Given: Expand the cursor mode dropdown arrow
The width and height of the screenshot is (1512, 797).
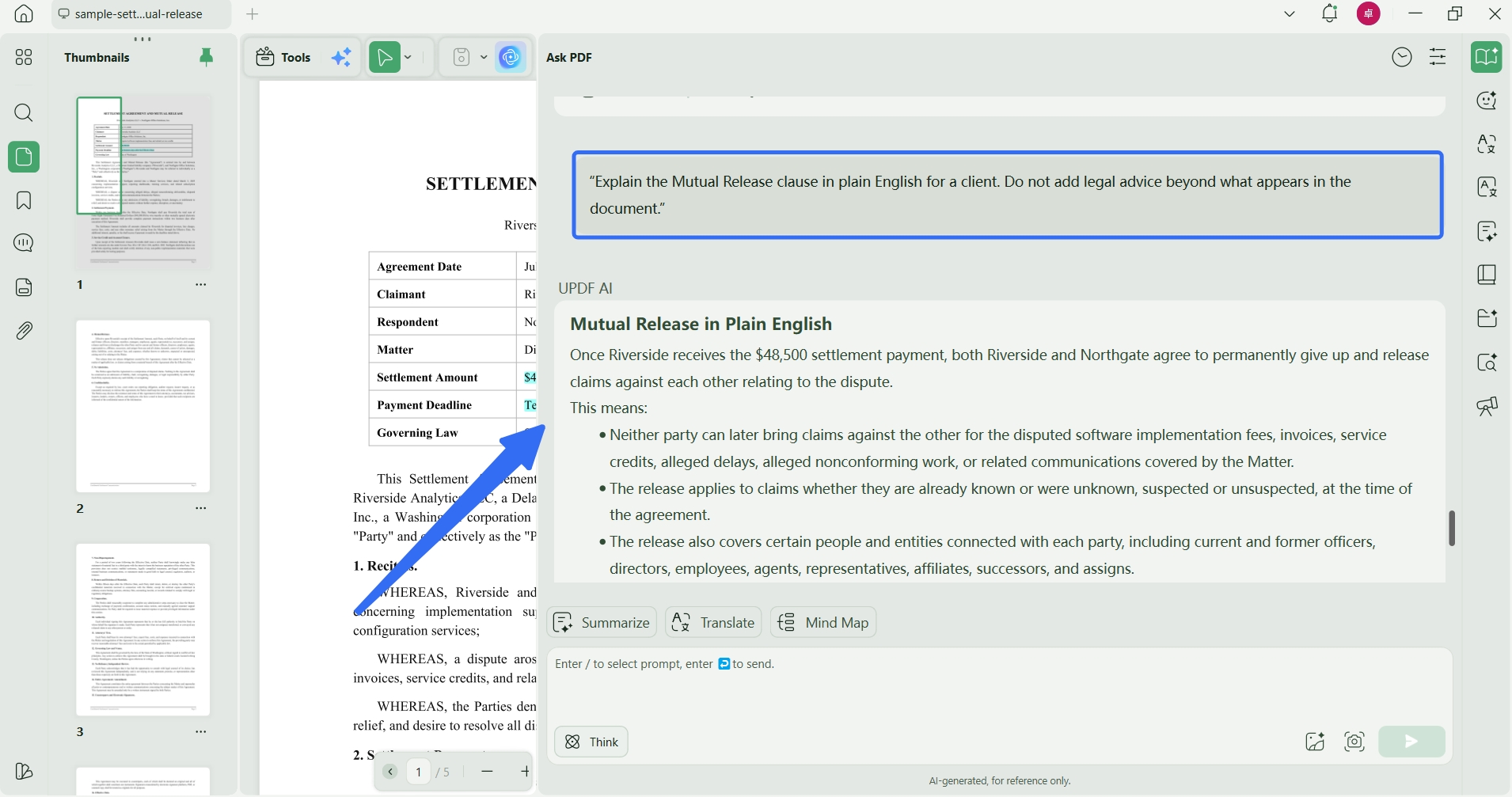Looking at the screenshot, I should (408, 57).
